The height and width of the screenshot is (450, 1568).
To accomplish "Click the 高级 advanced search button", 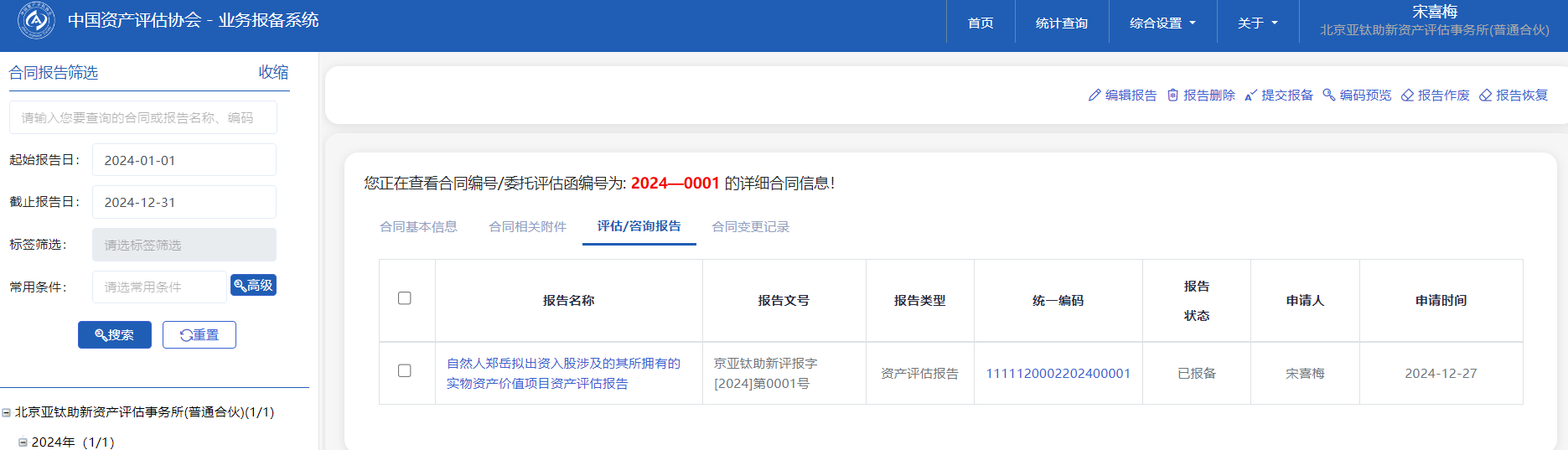I will (253, 286).
